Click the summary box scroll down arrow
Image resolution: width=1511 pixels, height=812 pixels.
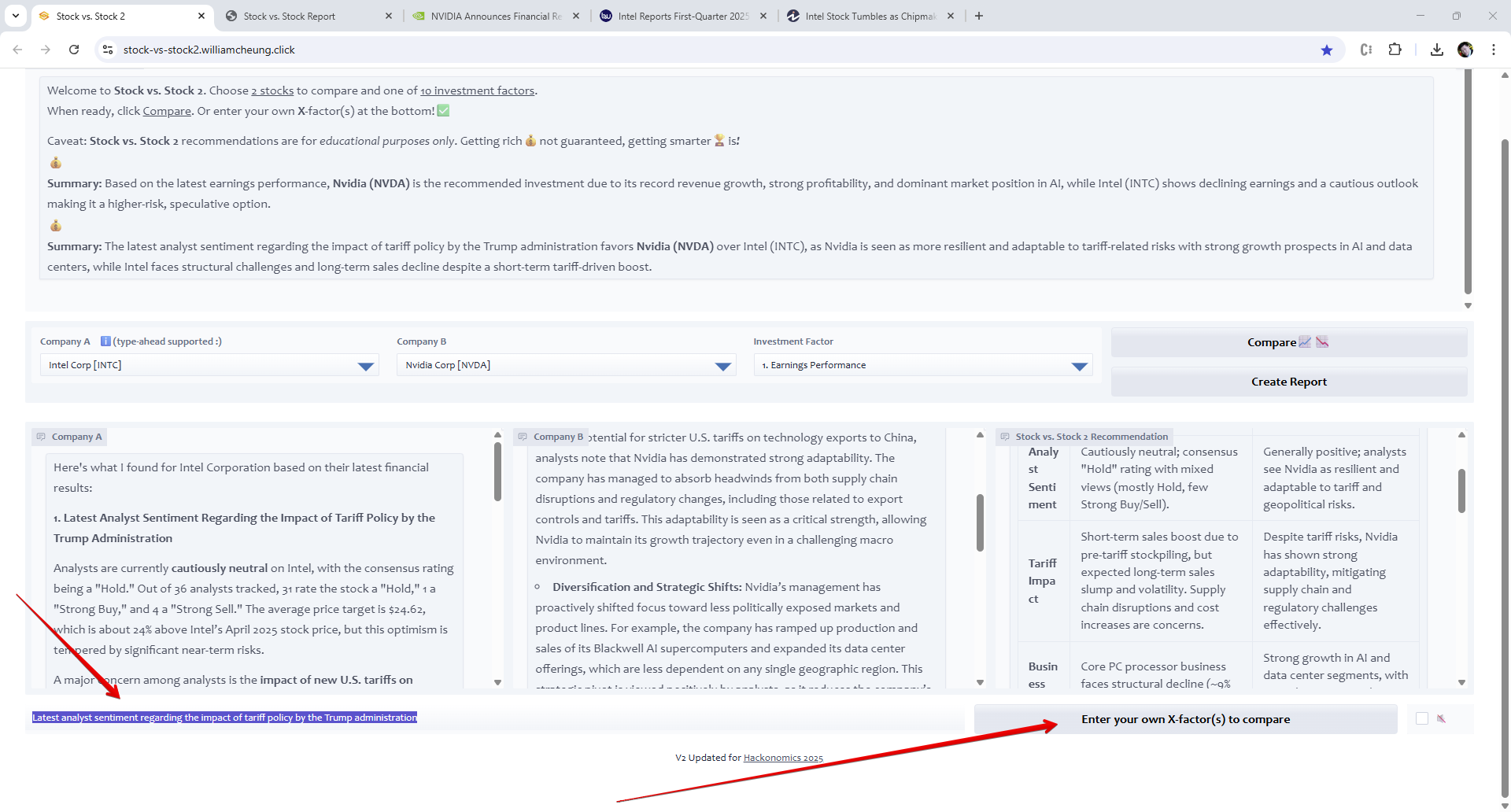point(1468,305)
